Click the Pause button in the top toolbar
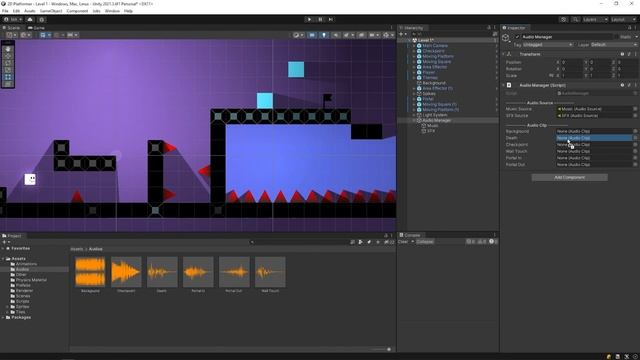 point(320,19)
